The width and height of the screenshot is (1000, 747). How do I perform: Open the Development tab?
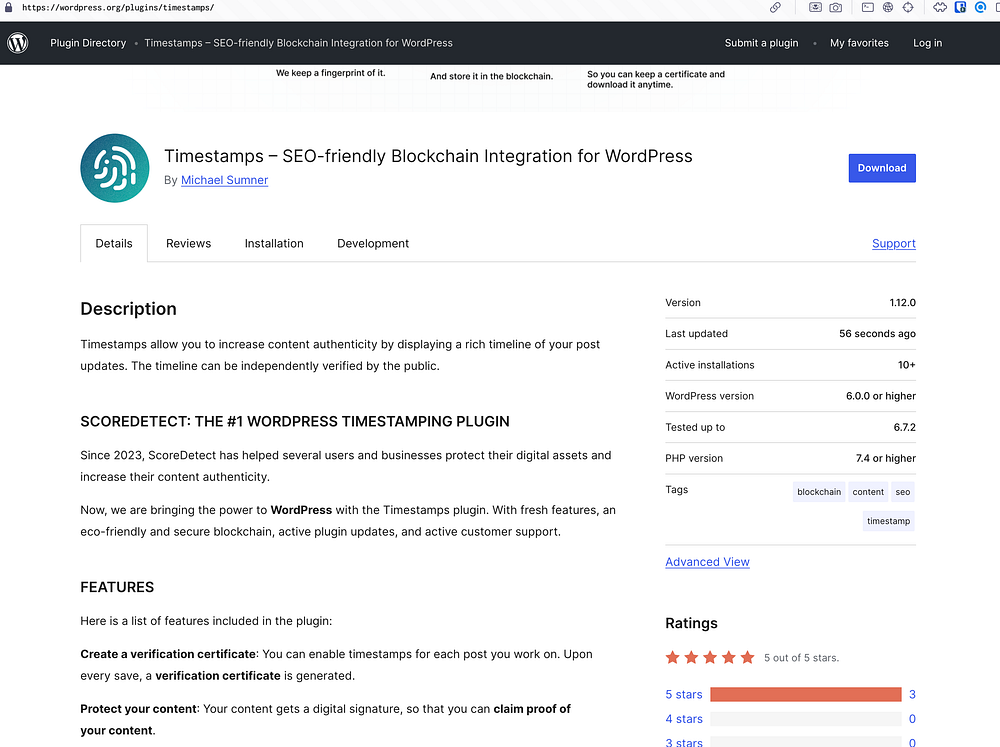coord(373,243)
